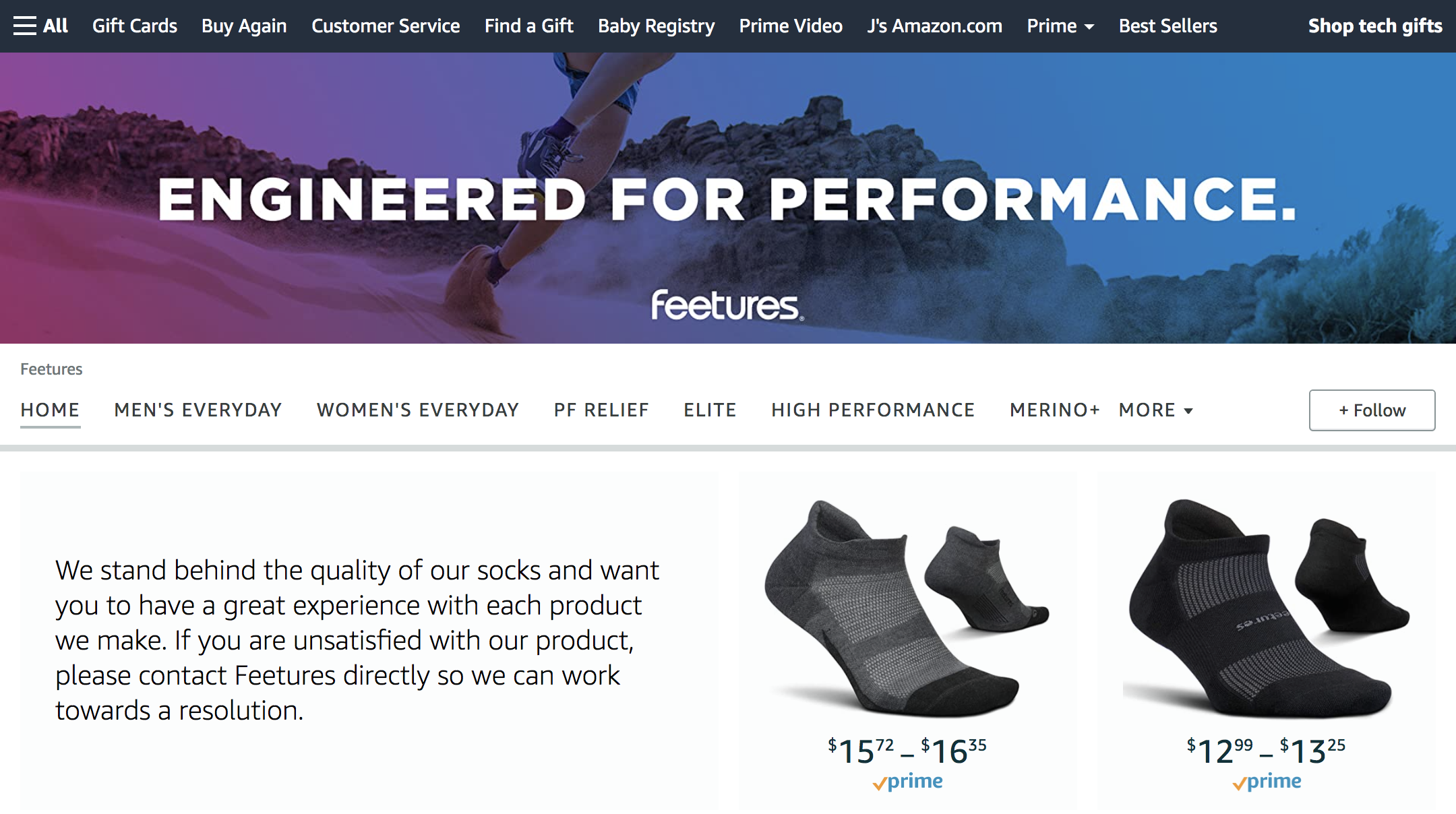Expand the MORE store menu
1456x814 pixels.
click(x=1156, y=410)
